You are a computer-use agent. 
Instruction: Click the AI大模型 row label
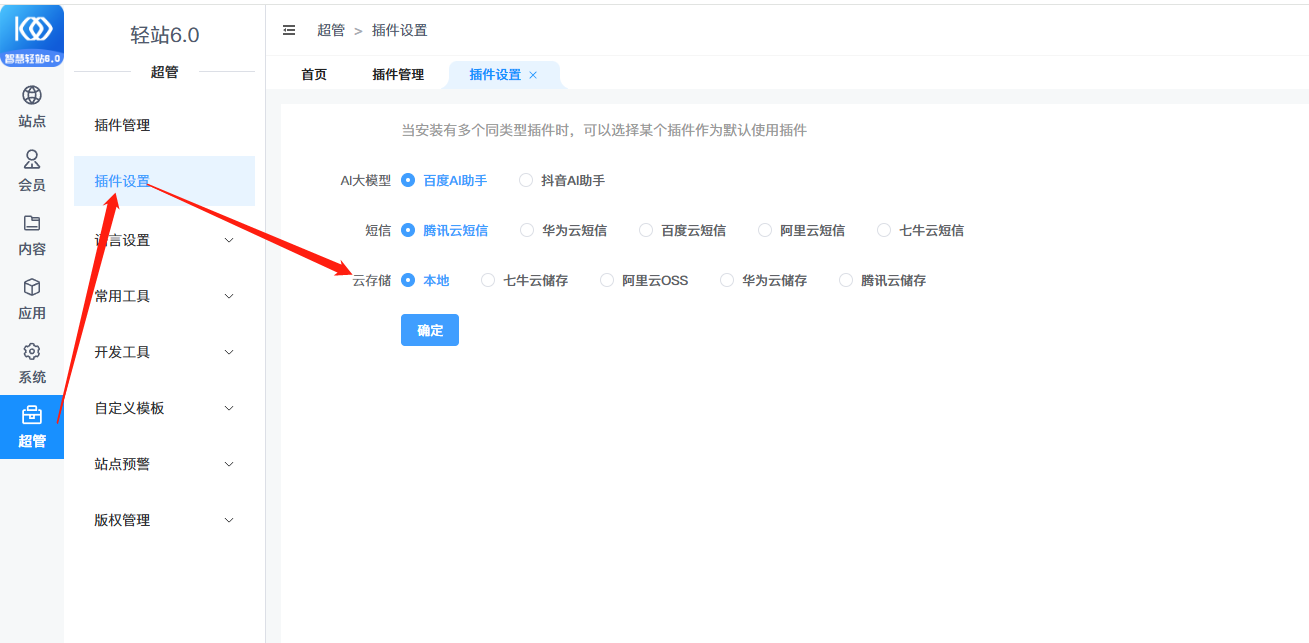pyautogui.click(x=366, y=181)
